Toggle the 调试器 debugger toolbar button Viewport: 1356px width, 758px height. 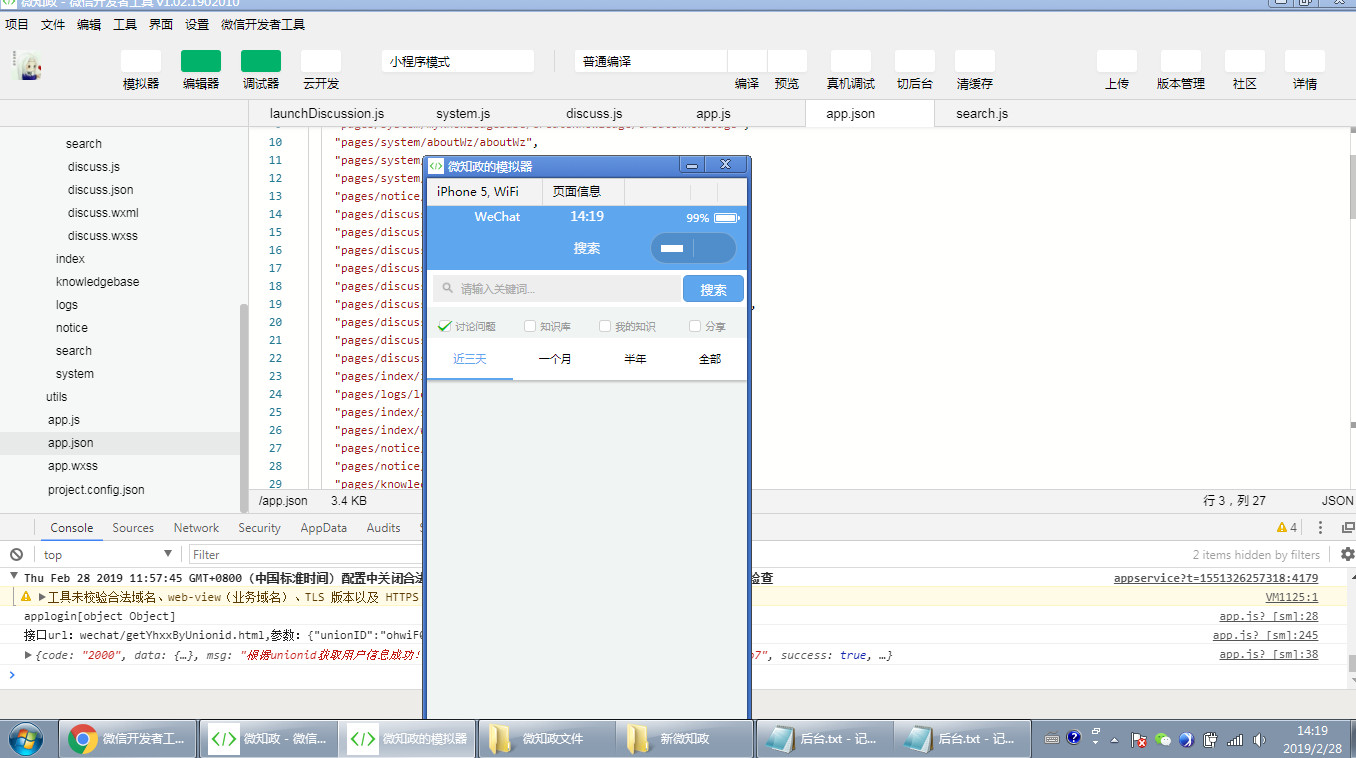tap(261, 62)
